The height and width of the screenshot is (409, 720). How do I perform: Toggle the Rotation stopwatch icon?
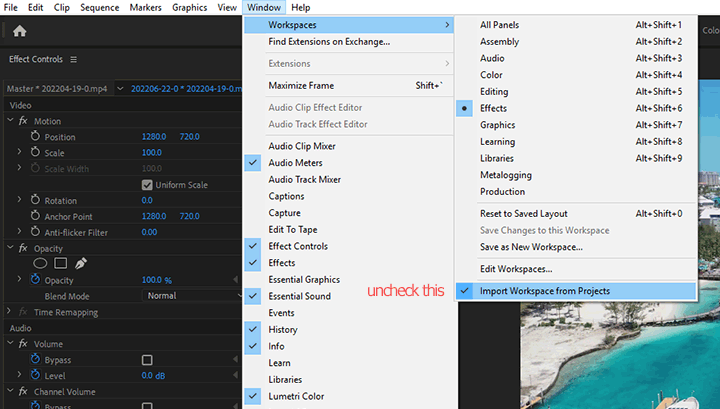coord(35,200)
